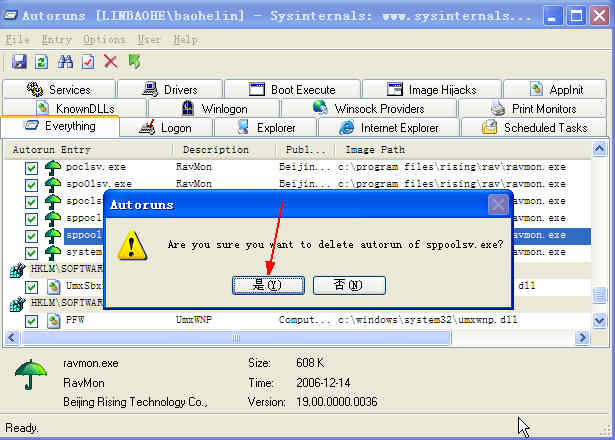Select the PFW entry row
Viewport: 615px width, 440px height.
pyautogui.click(x=298, y=320)
